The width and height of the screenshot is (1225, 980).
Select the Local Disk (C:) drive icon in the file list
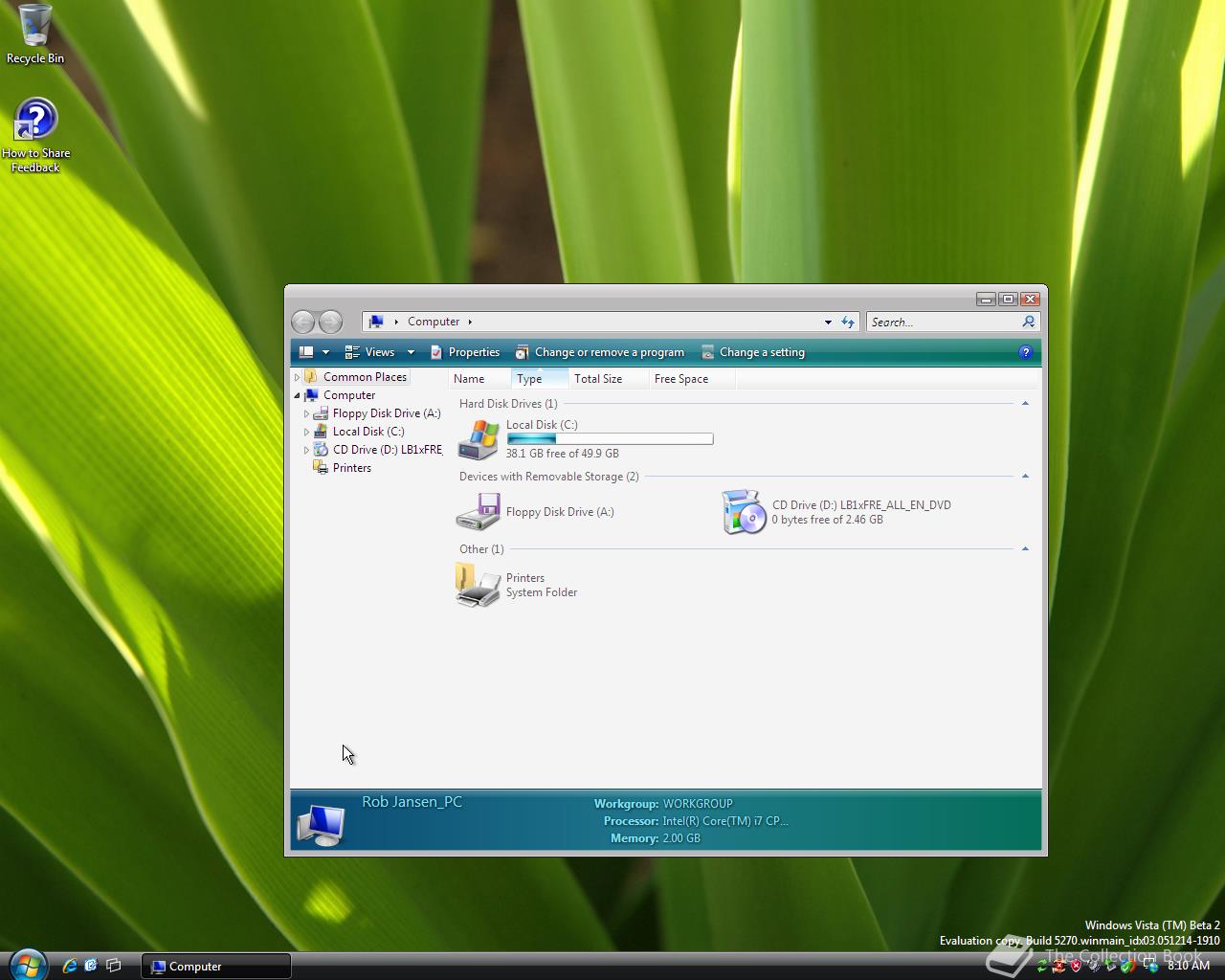point(478,439)
